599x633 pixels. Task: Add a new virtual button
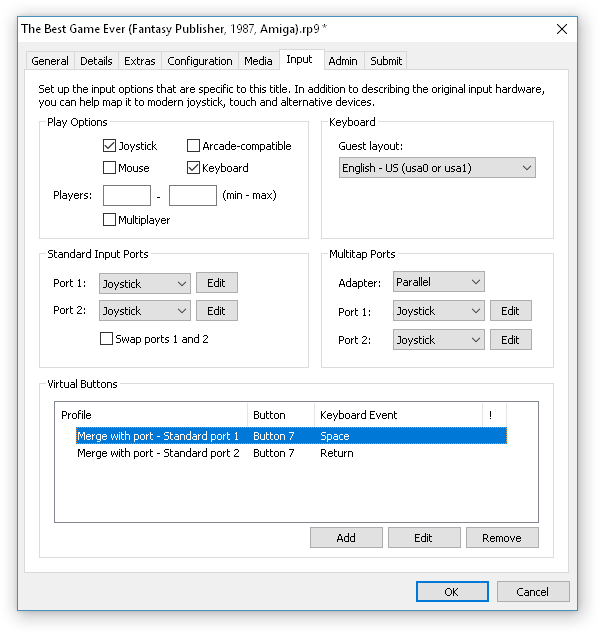[x=346, y=538]
